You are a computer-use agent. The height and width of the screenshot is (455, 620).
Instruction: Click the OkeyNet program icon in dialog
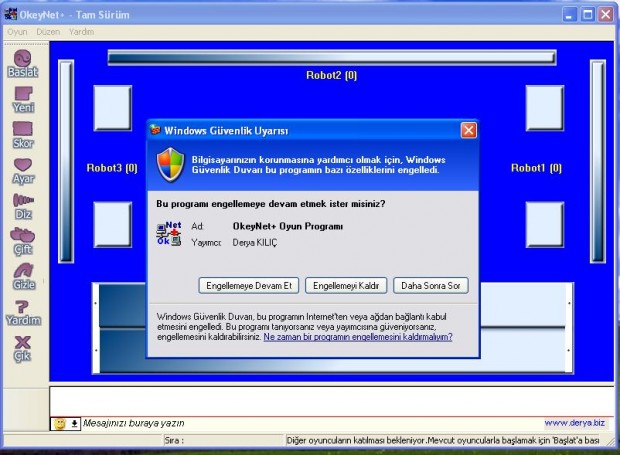169,234
